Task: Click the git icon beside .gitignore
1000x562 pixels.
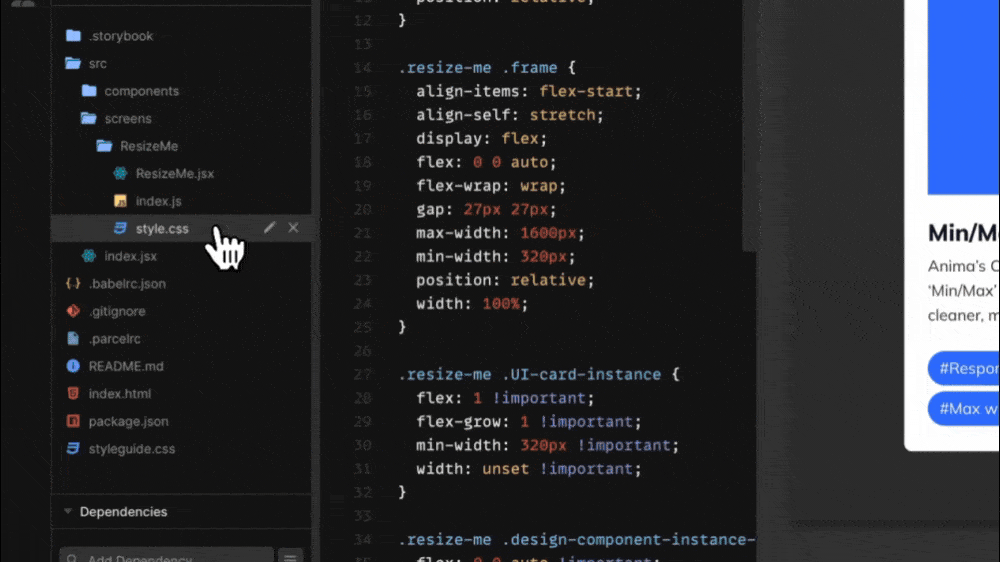Action: (x=73, y=311)
